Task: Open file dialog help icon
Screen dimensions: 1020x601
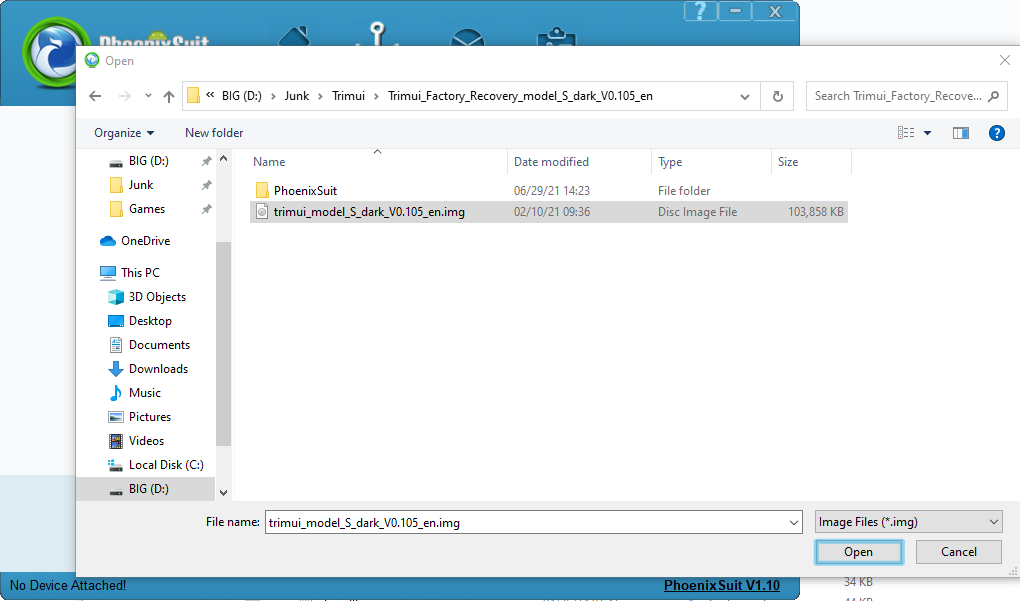Action: coord(996,133)
